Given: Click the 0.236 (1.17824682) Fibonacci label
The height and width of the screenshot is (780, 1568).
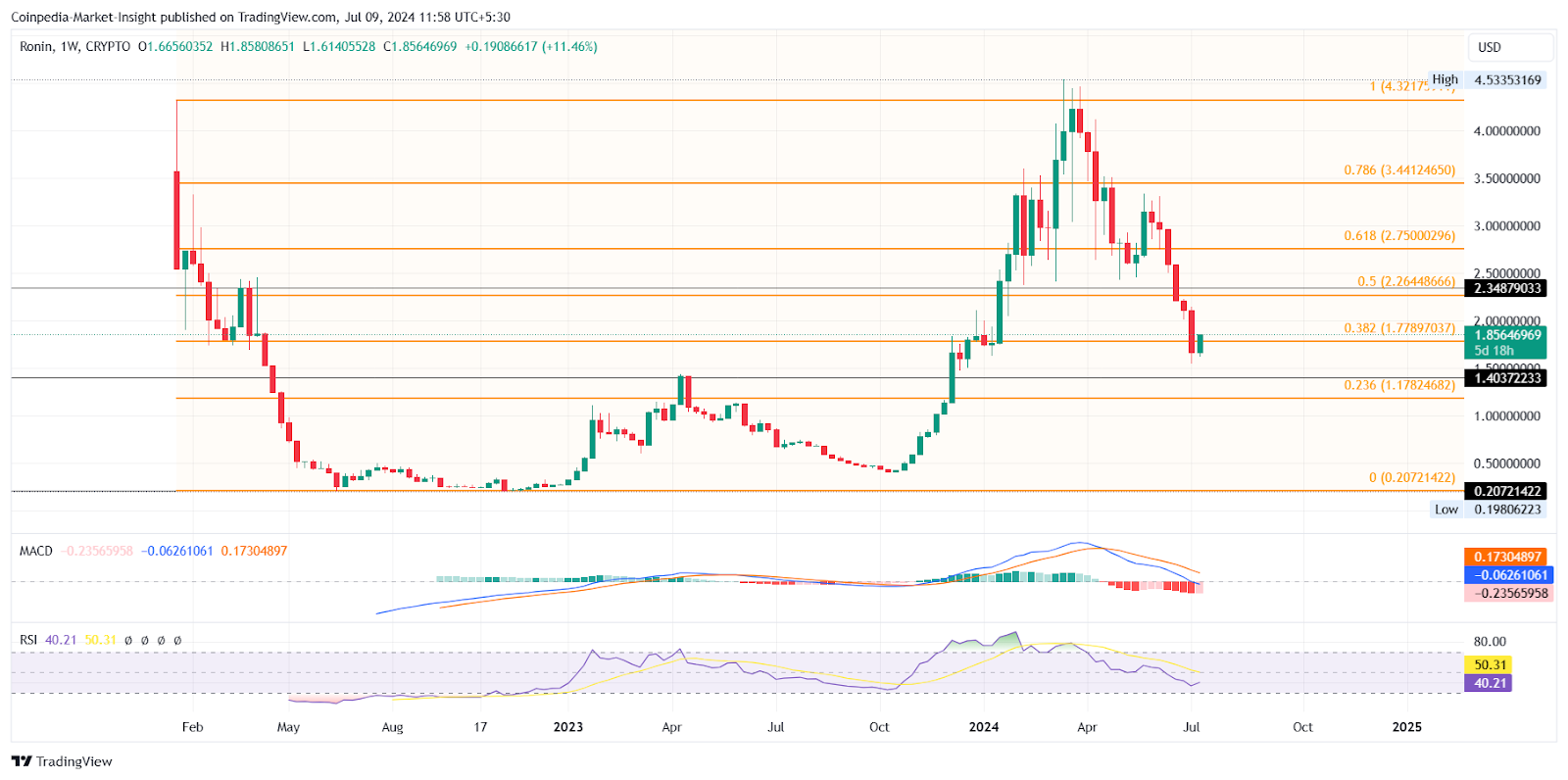Looking at the screenshot, I should (1399, 385).
